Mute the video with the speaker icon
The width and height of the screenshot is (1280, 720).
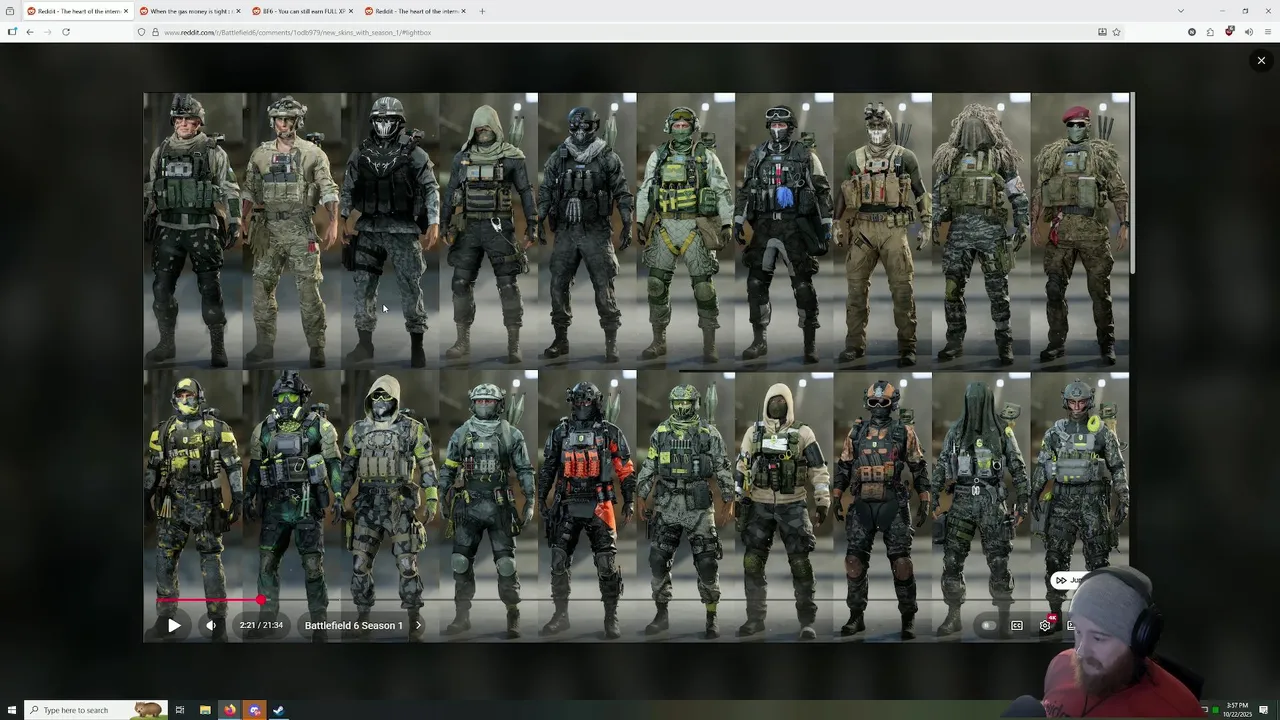click(x=211, y=625)
